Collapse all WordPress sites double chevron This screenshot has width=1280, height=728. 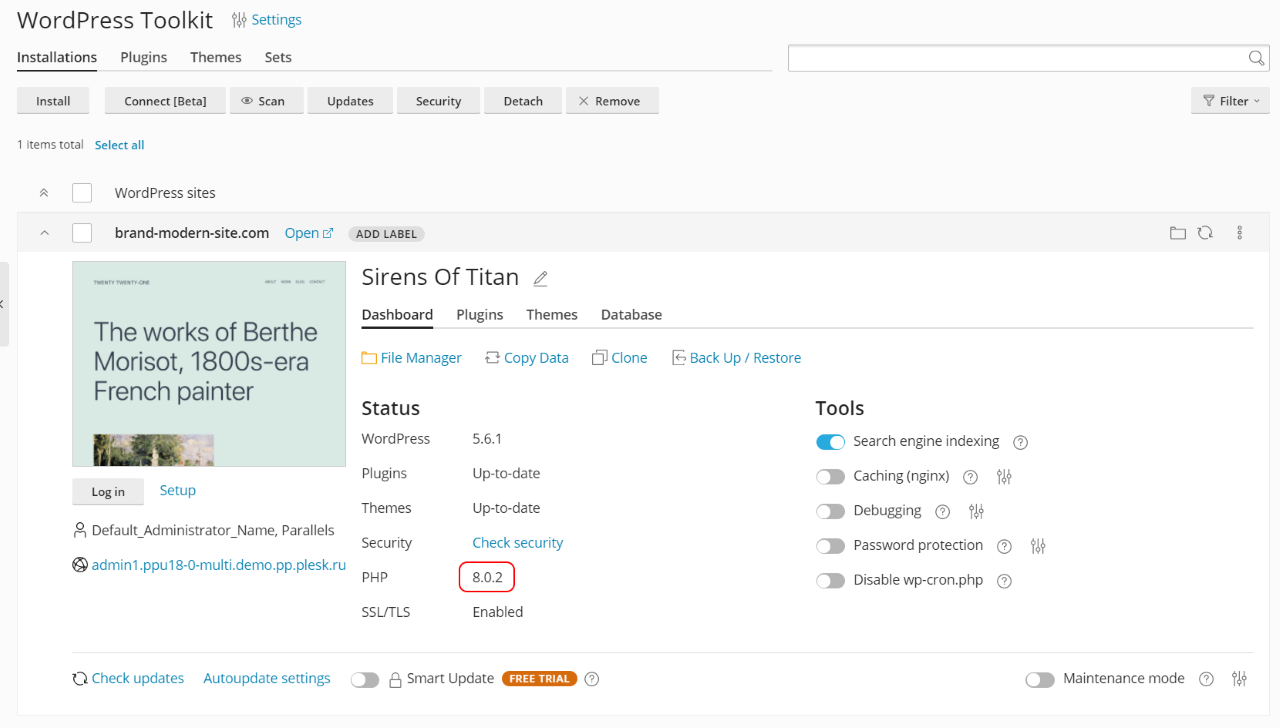click(44, 193)
